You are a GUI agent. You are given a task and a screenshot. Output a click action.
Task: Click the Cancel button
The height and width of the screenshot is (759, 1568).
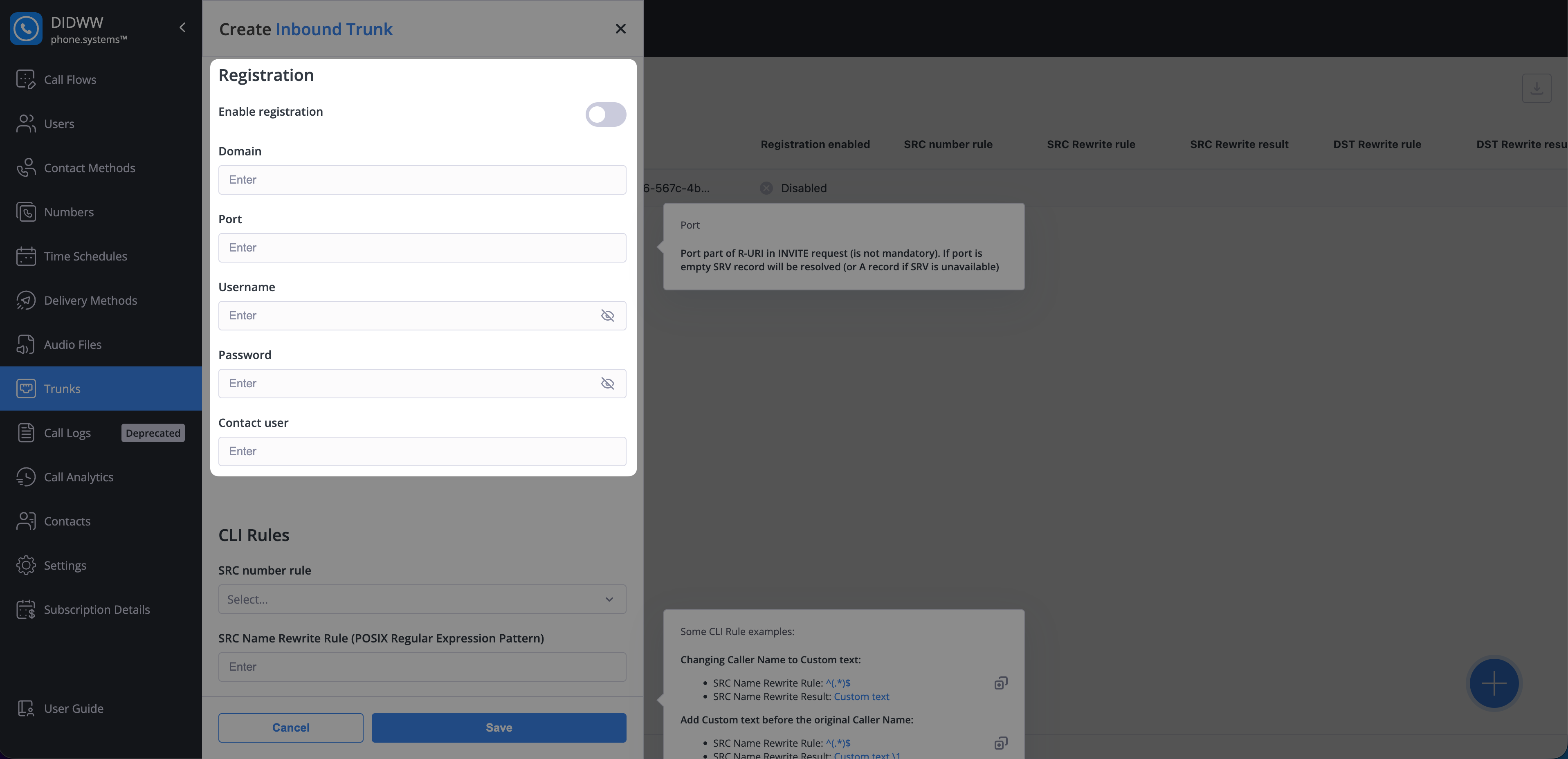tap(290, 728)
